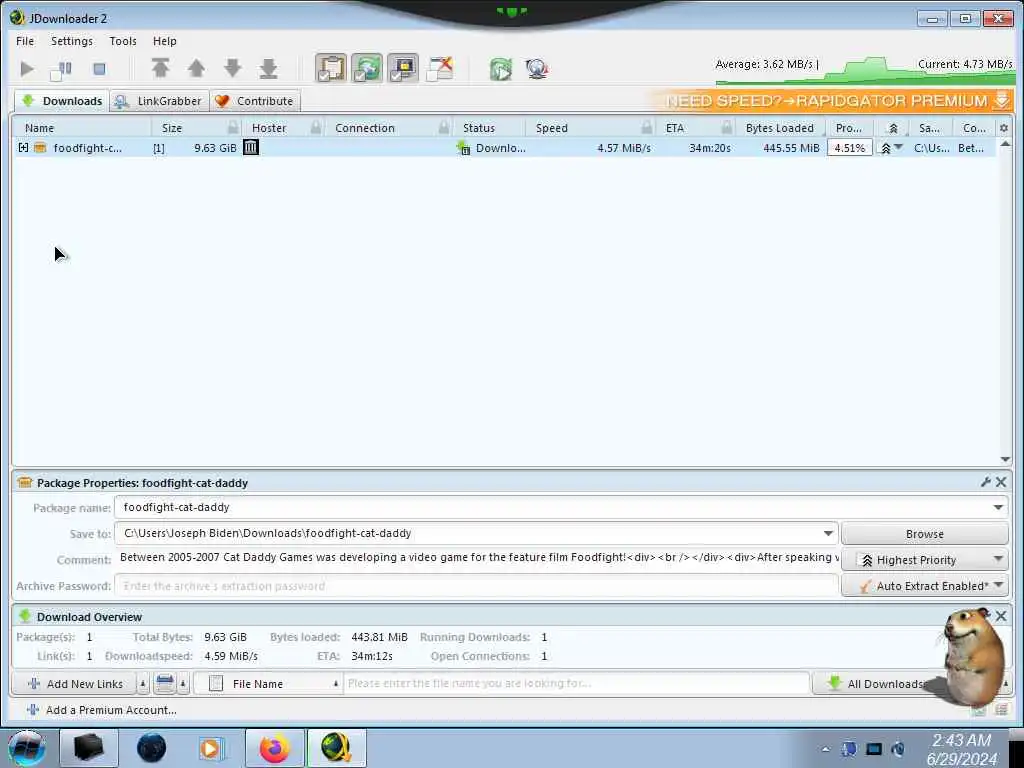The width and height of the screenshot is (1024, 768).
Task: Click the speed graph in the toolbar
Action: [x=864, y=71]
